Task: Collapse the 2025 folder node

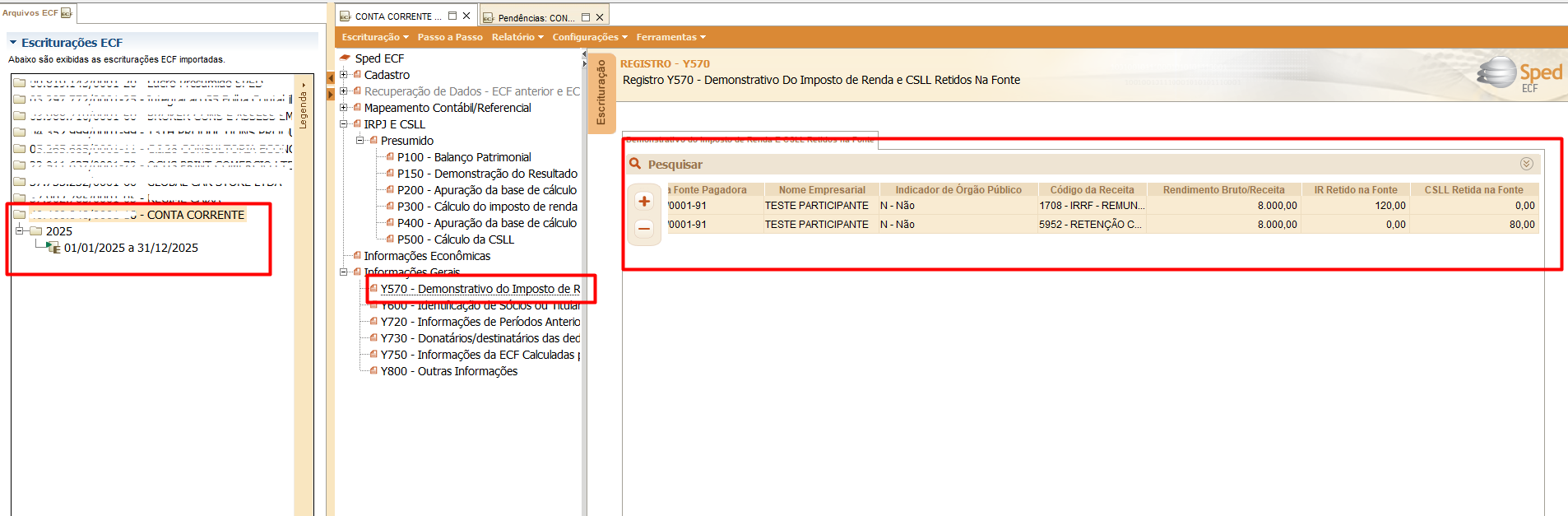Action: pos(20,231)
